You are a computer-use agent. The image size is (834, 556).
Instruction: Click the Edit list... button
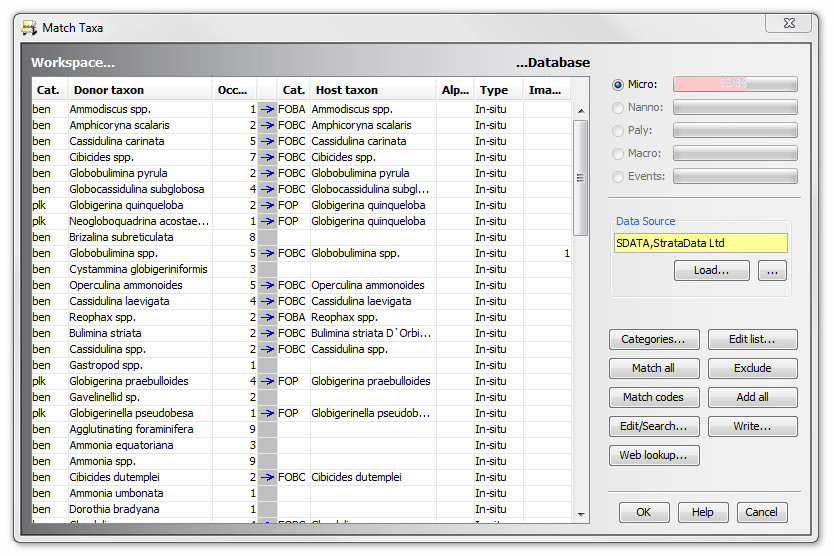(752, 339)
